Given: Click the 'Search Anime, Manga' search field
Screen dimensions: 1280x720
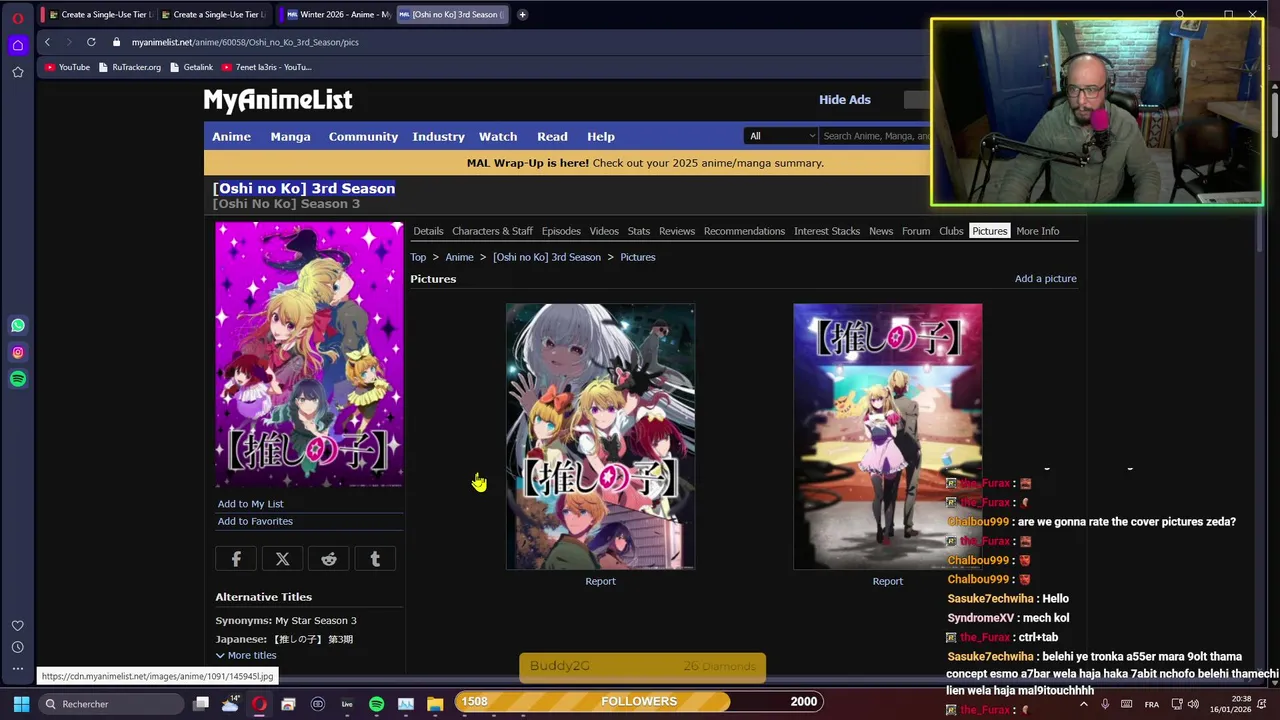Looking at the screenshot, I should (x=875, y=136).
